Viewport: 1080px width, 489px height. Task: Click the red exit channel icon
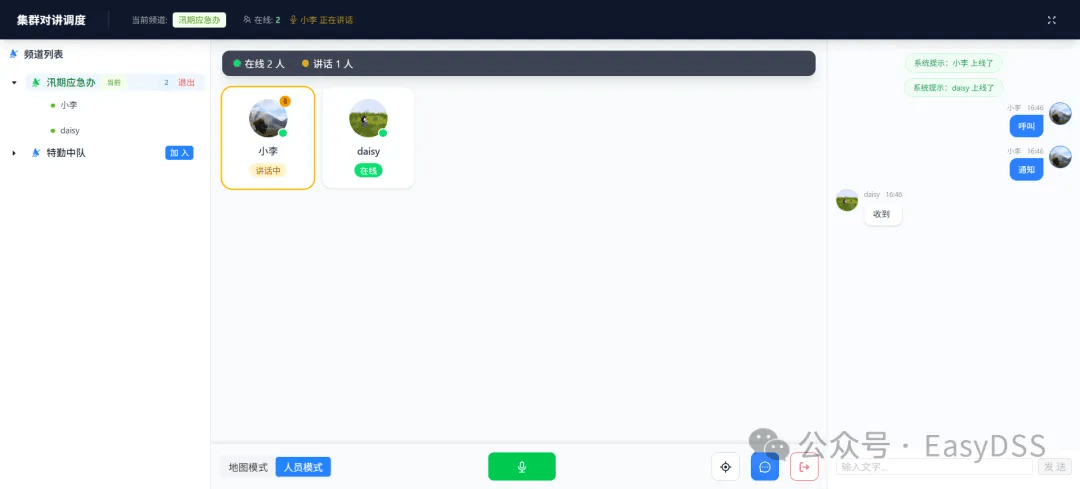pyautogui.click(x=804, y=467)
